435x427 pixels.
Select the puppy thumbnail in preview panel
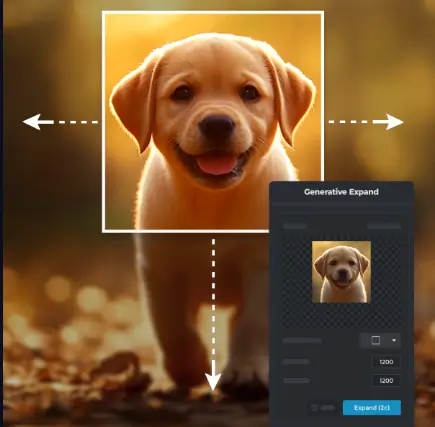tap(341, 272)
